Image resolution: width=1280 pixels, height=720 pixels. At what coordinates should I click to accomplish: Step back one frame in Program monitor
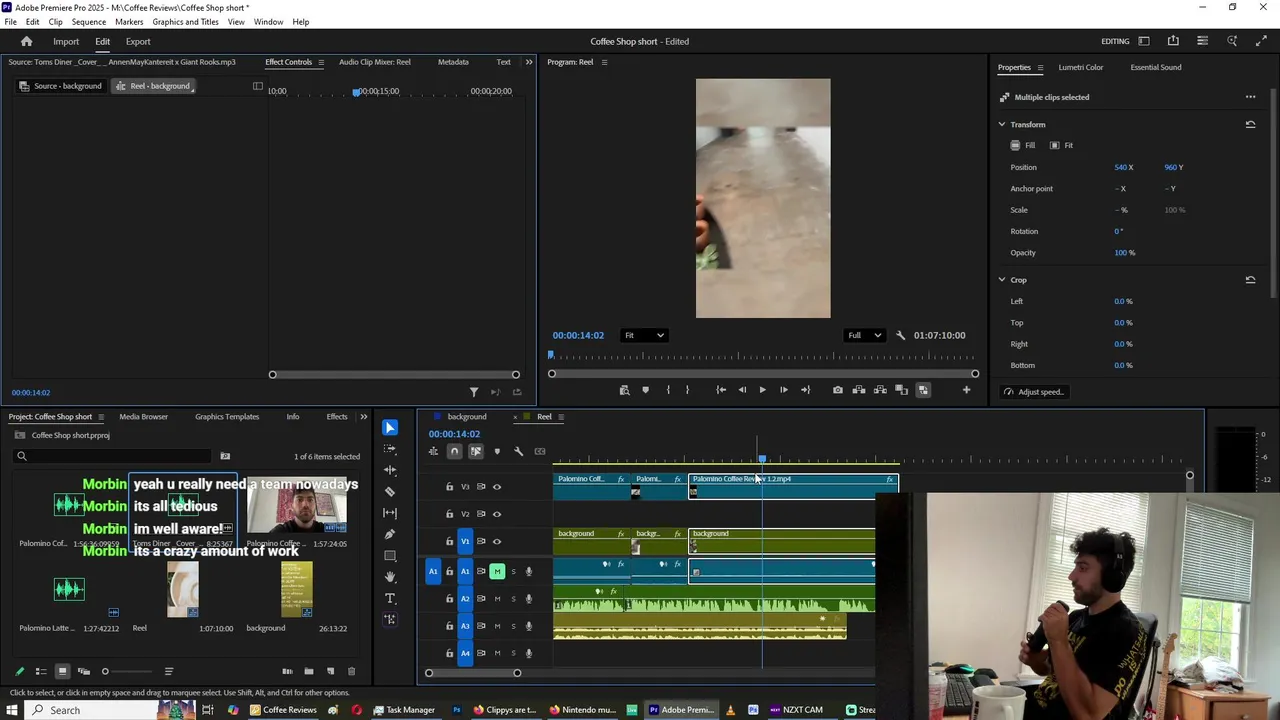point(742,390)
